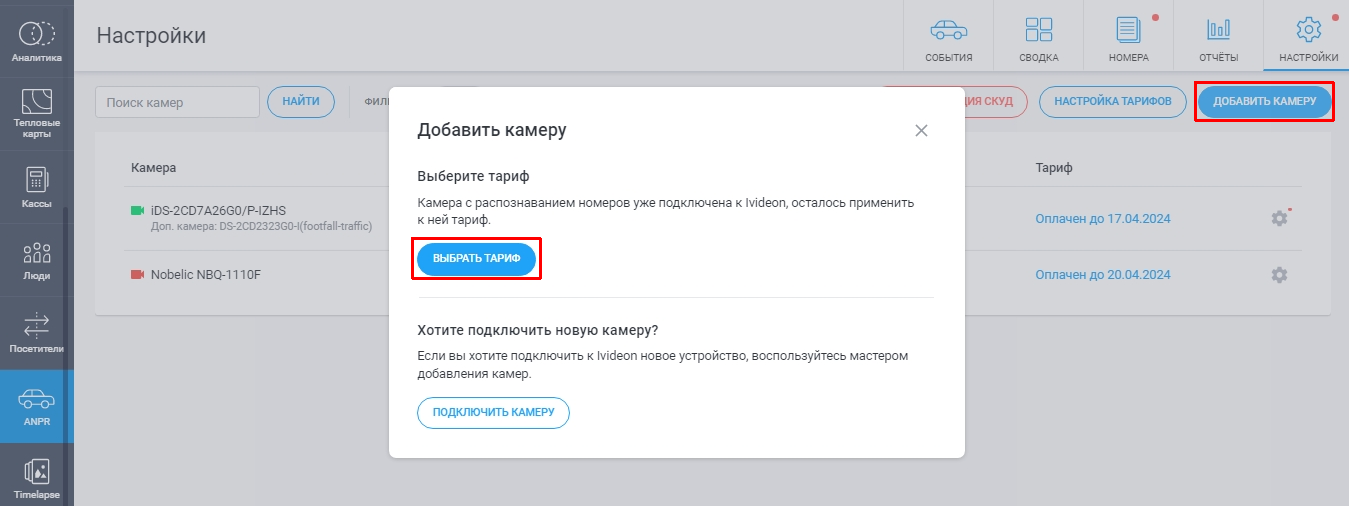Open Тепловые карты in the sidebar

36,112
